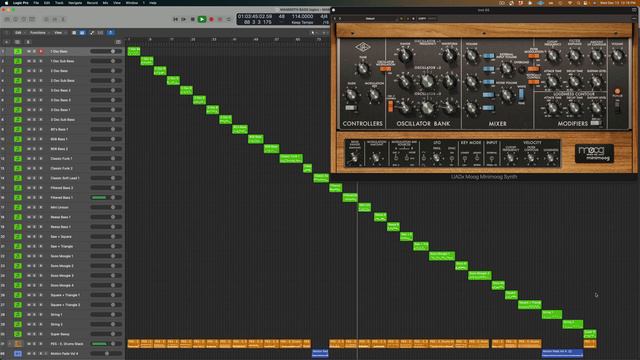Open the Apple menu
This screenshot has height=360, width=640.
coord(6,2)
